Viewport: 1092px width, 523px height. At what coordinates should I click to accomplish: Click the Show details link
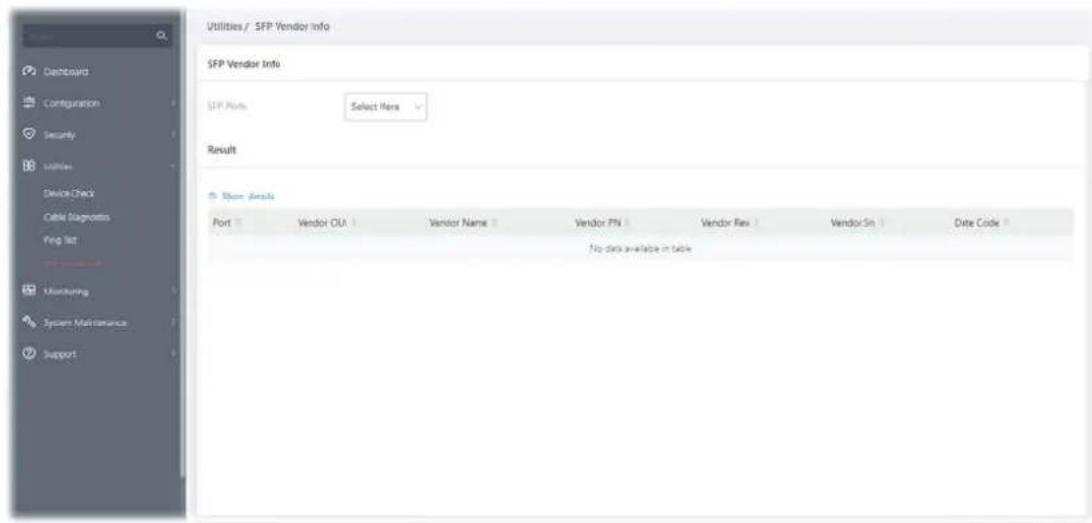(246, 196)
